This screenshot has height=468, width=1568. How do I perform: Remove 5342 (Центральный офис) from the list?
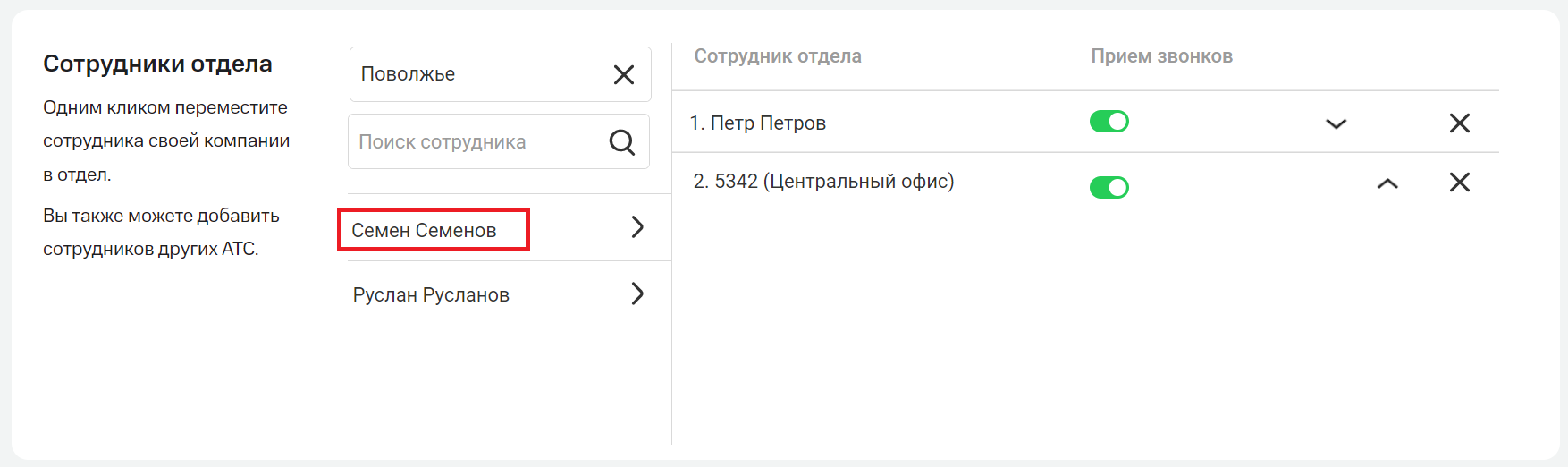(1459, 183)
